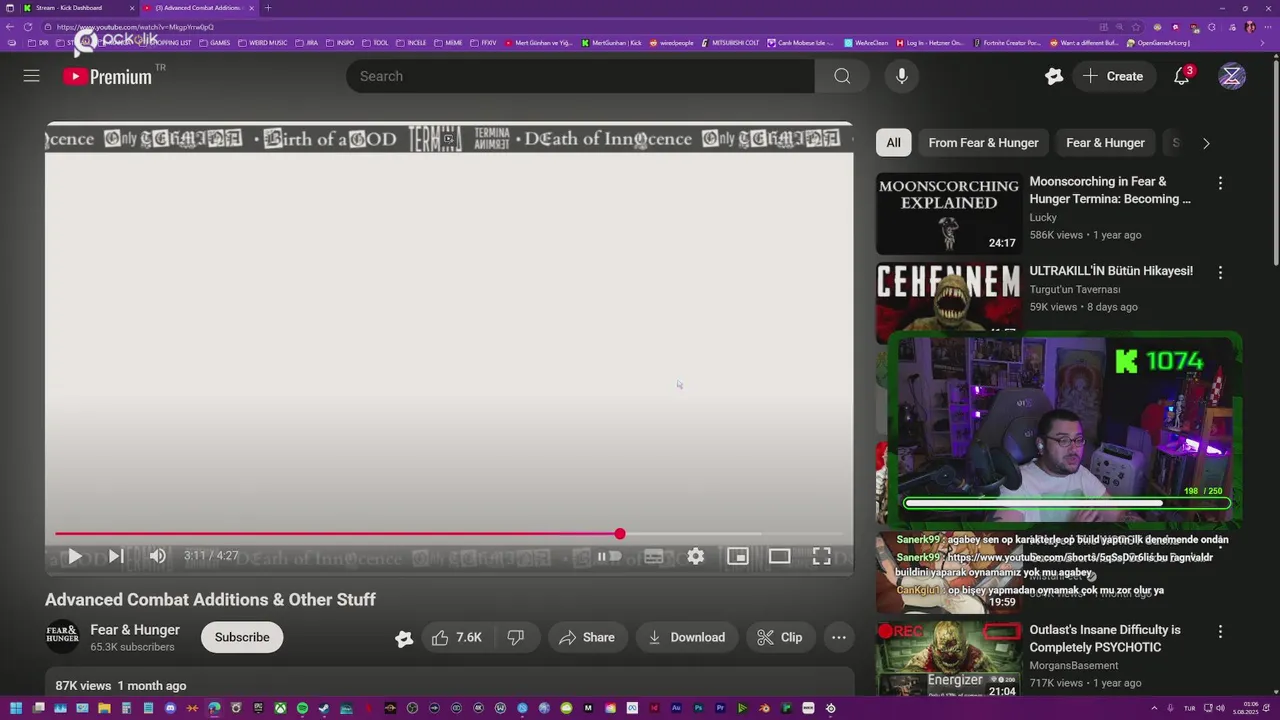Show more filter chips with right arrow

pyautogui.click(x=1206, y=143)
